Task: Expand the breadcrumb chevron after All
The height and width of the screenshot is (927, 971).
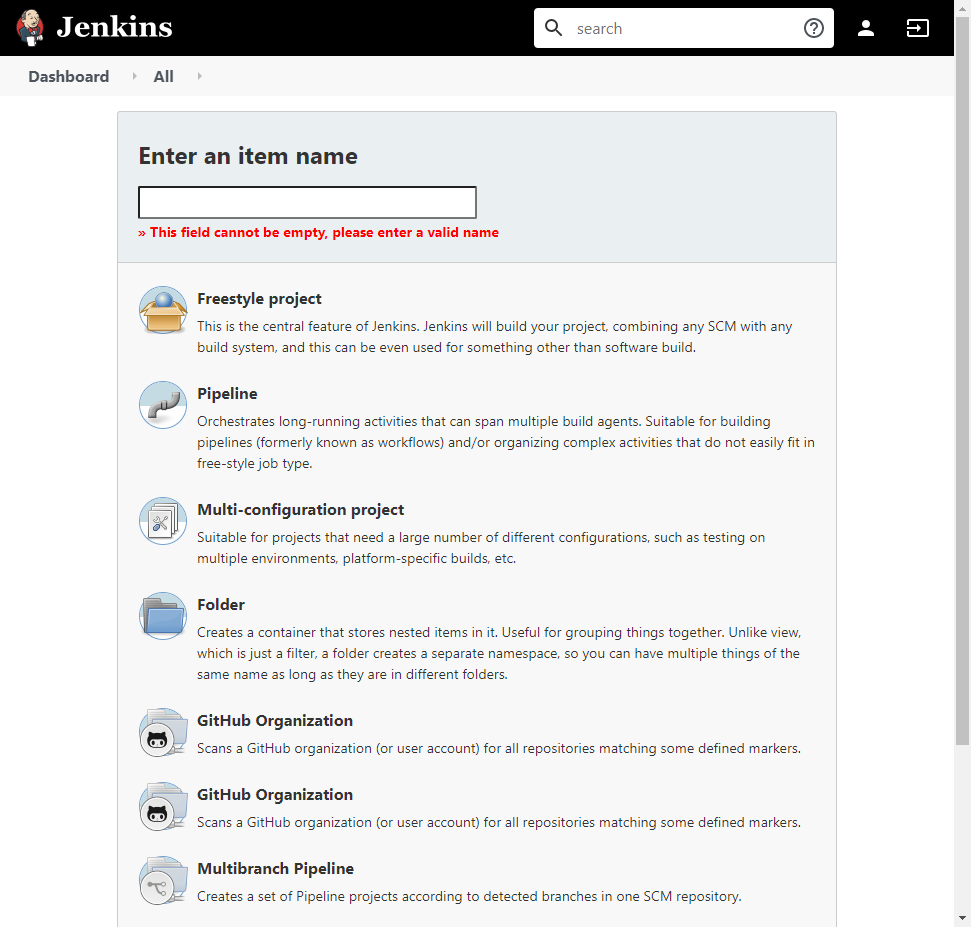Action: pyautogui.click(x=198, y=76)
